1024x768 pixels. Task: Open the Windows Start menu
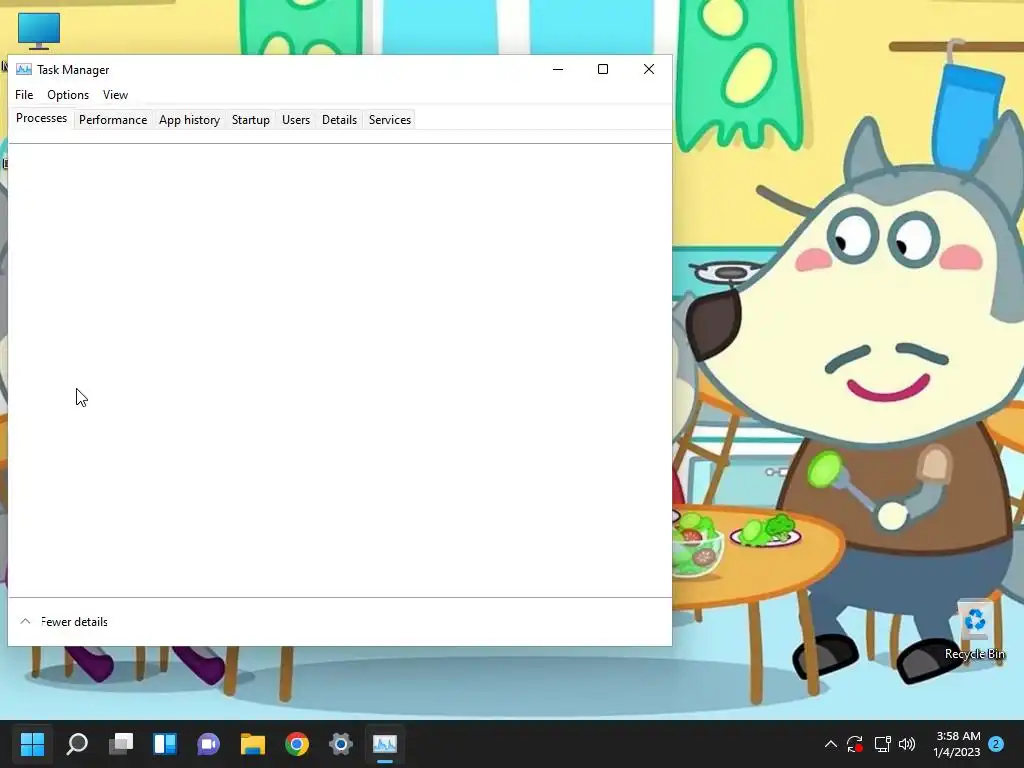pos(32,743)
